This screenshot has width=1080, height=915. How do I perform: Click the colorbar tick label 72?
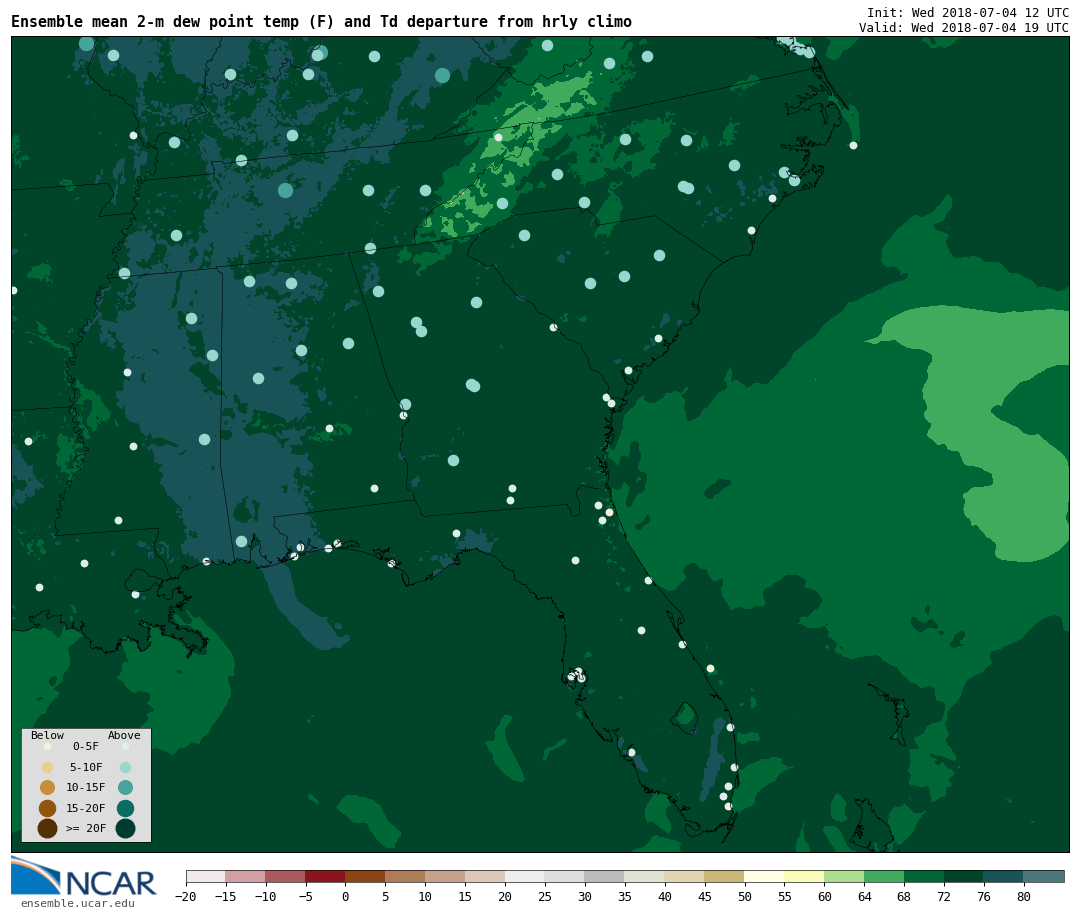[x=944, y=896]
